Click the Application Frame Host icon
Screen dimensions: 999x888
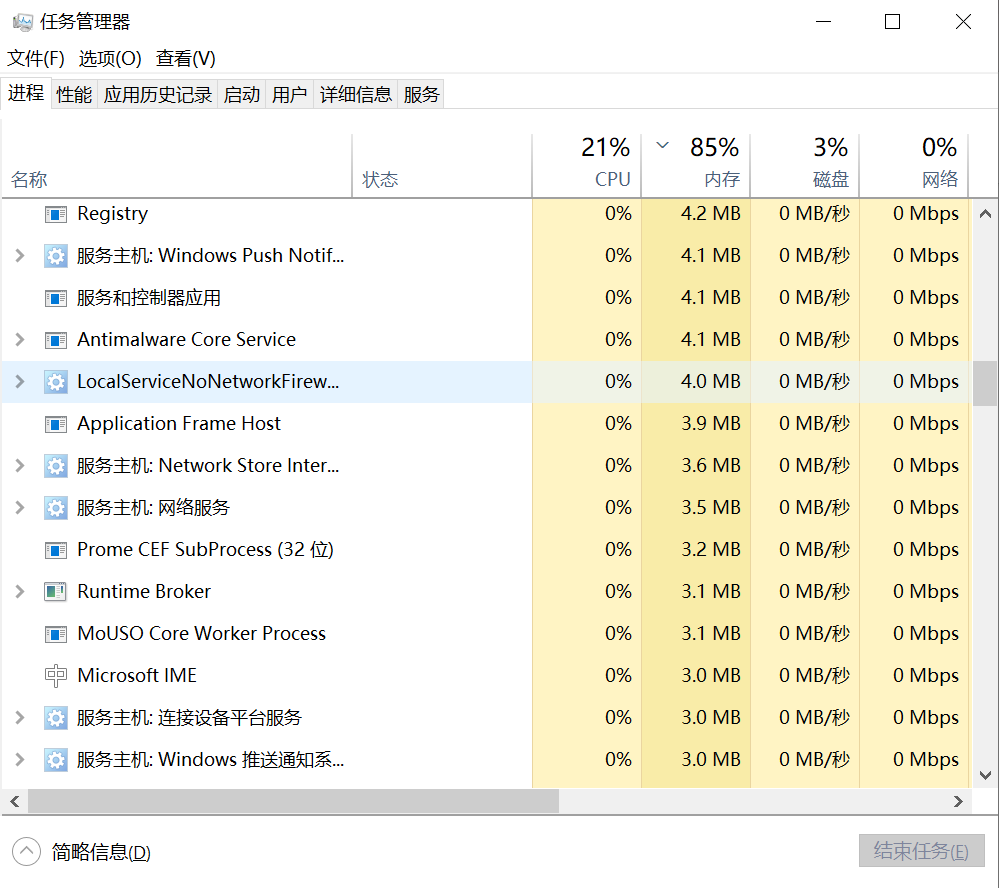[55, 424]
